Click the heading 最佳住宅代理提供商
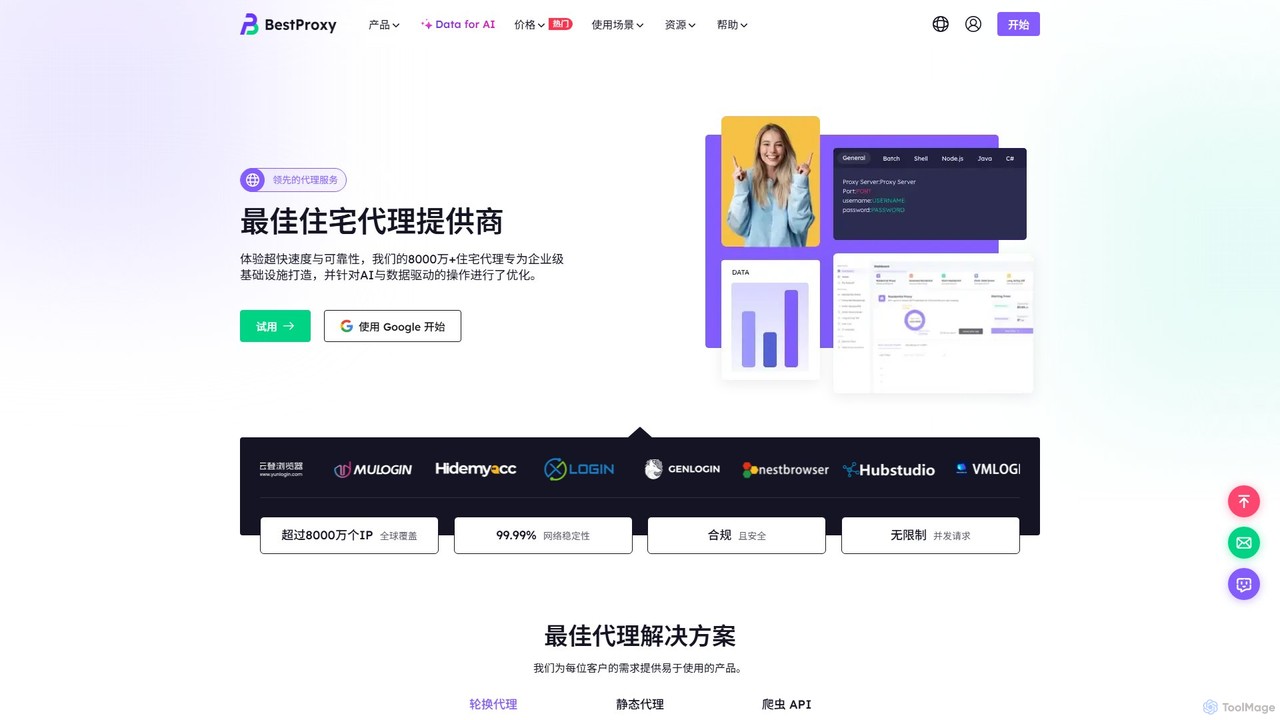 point(372,221)
